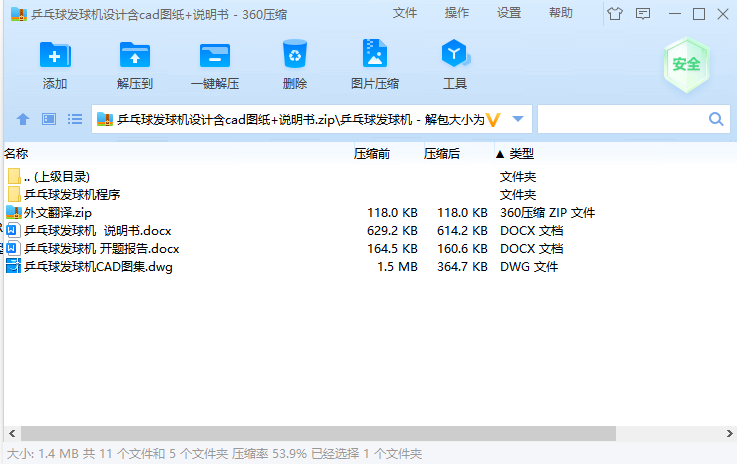737x464 pixels.
Task: Open the feedback message icon in the title bar
Action: [x=643, y=14]
